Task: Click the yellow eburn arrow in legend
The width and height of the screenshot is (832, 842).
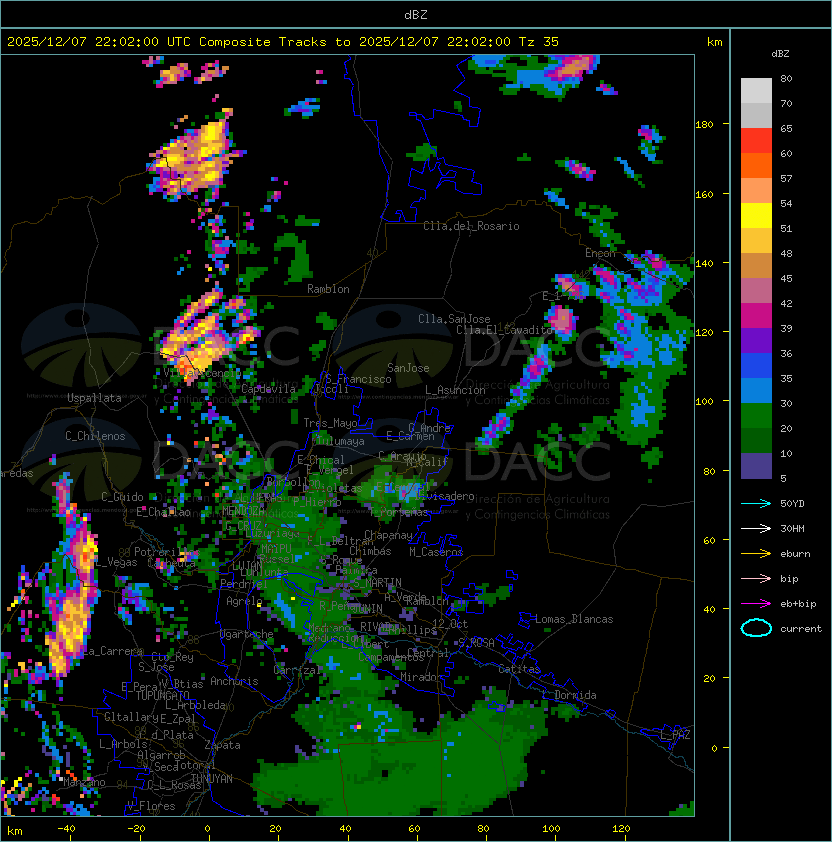Action: [756, 554]
